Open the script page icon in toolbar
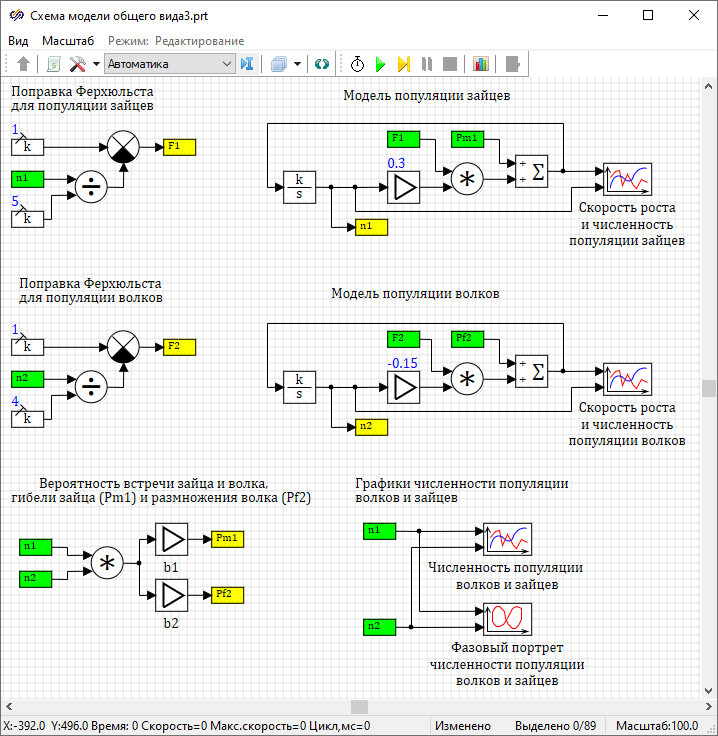Screen dimensions: 718x736 54,64
